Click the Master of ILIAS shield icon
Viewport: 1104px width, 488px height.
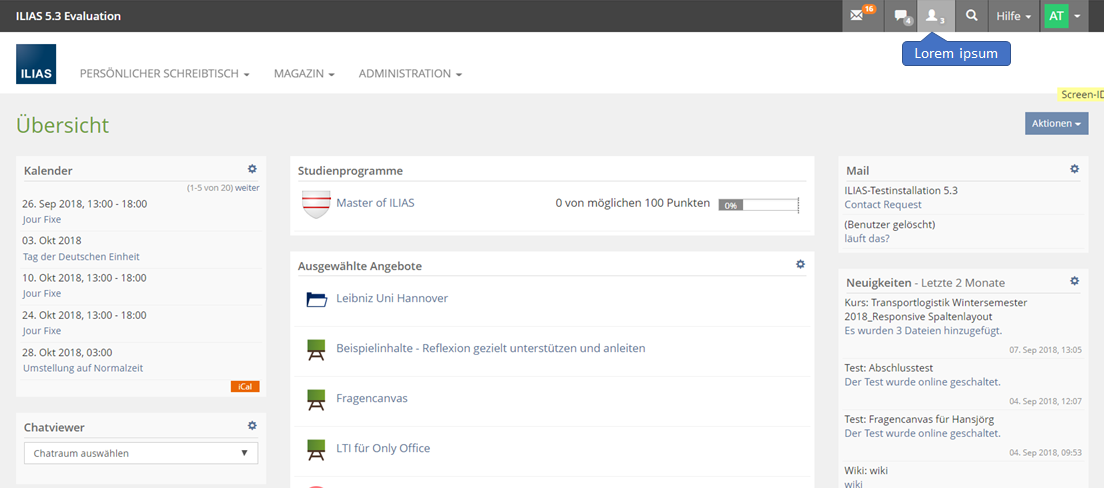(x=315, y=204)
